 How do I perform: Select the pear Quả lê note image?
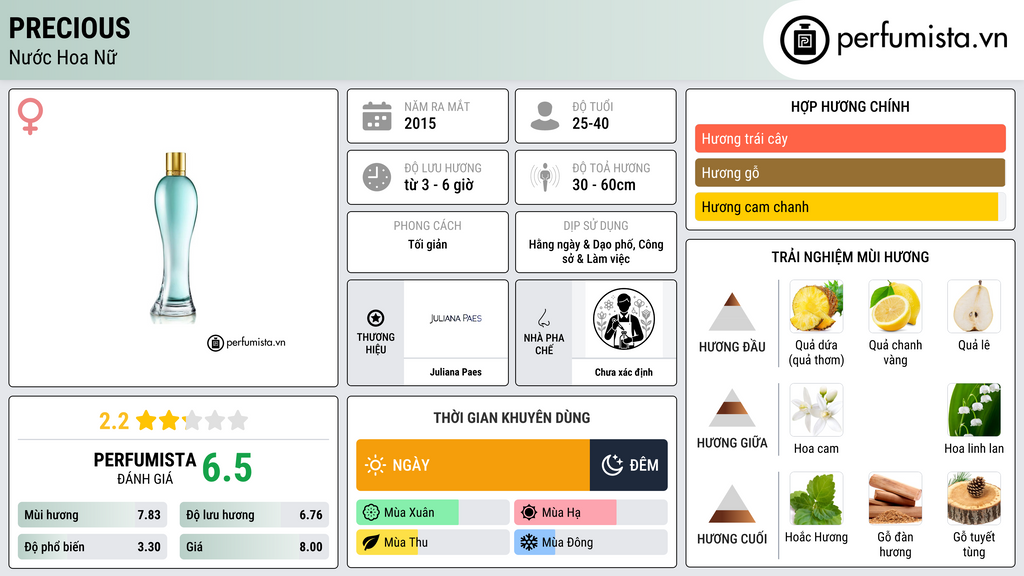(974, 306)
